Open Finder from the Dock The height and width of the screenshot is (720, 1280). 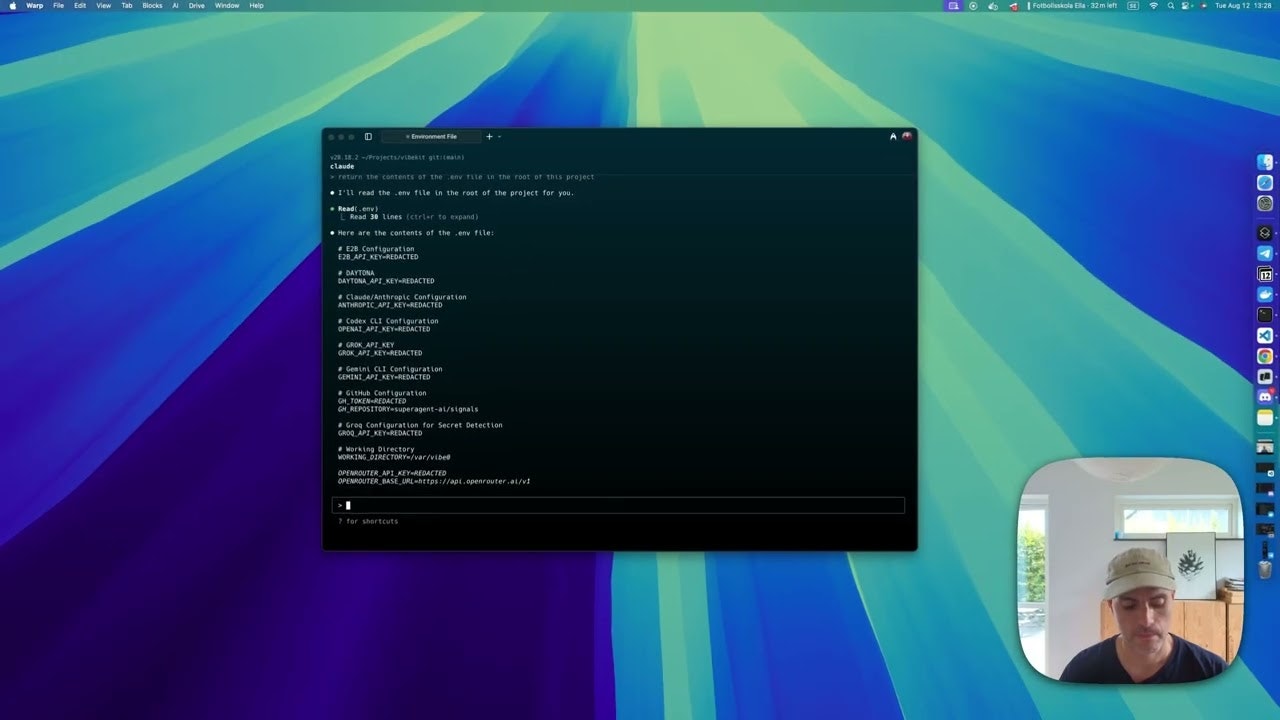coord(1265,161)
